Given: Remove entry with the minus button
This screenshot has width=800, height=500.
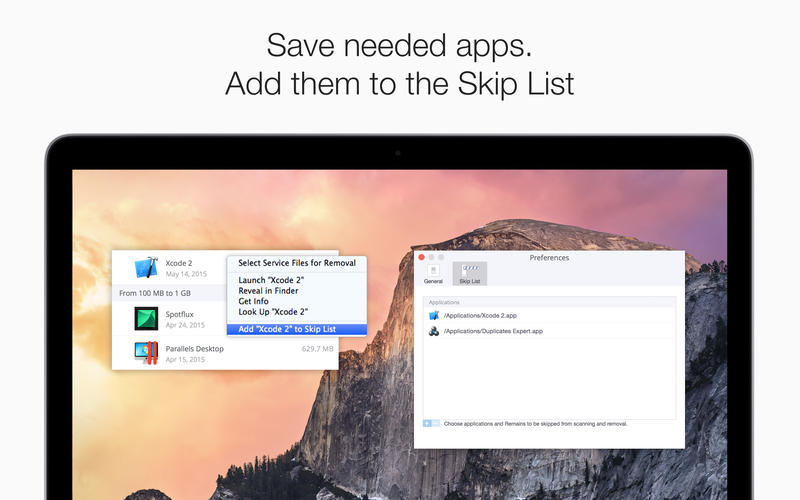Looking at the screenshot, I should [x=436, y=423].
